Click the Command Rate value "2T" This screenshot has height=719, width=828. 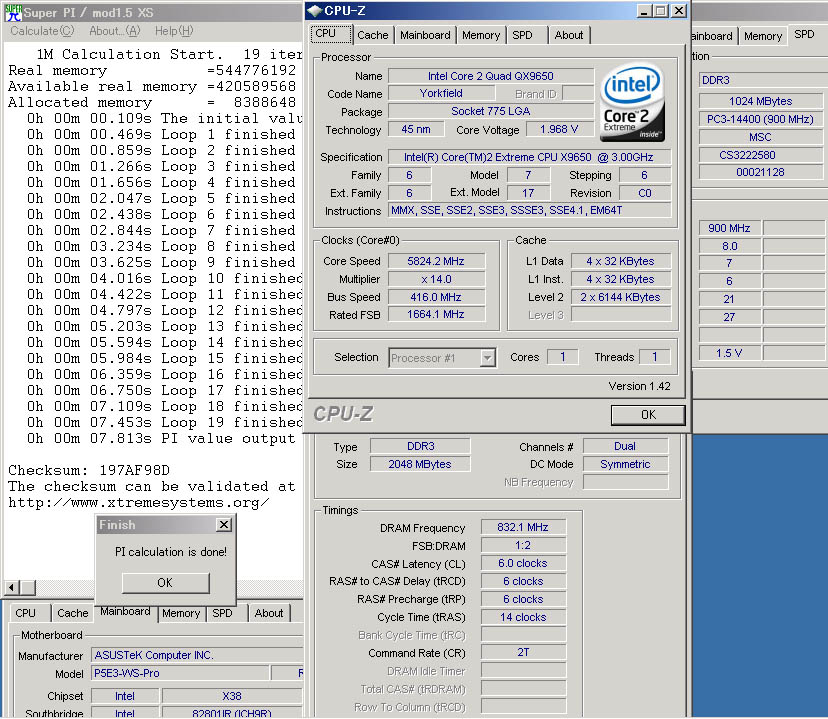[523, 652]
